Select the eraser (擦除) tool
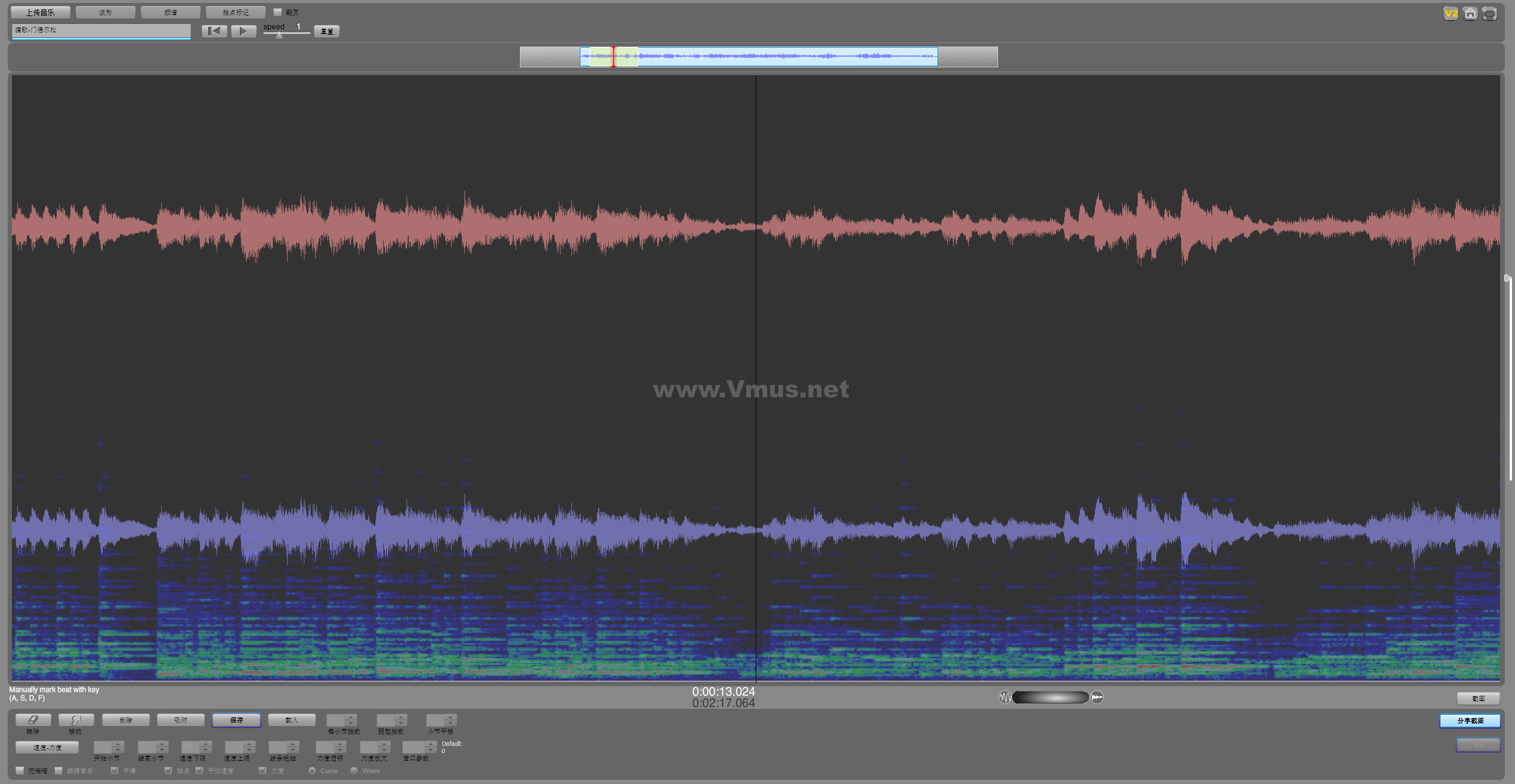1515x784 pixels. pos(33,720)
